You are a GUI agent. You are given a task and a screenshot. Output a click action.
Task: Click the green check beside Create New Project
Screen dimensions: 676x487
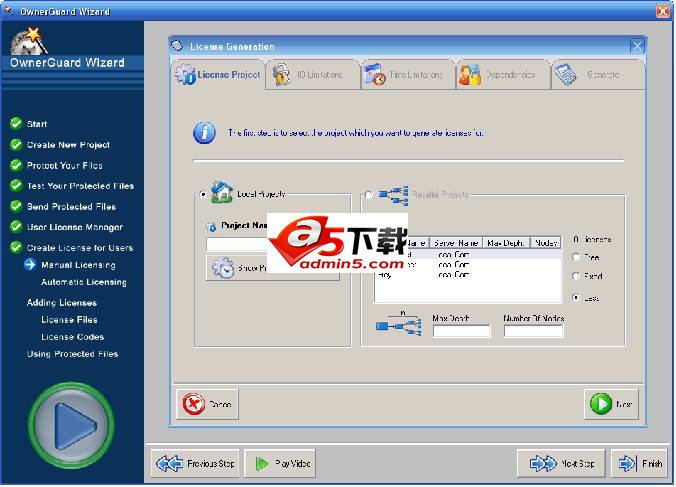[x=16, y=144]
